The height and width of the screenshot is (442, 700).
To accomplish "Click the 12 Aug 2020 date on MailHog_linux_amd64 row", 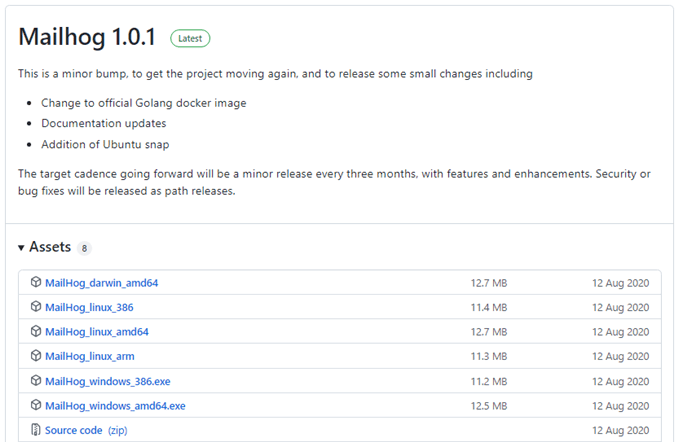I will (x=621, y=332).
